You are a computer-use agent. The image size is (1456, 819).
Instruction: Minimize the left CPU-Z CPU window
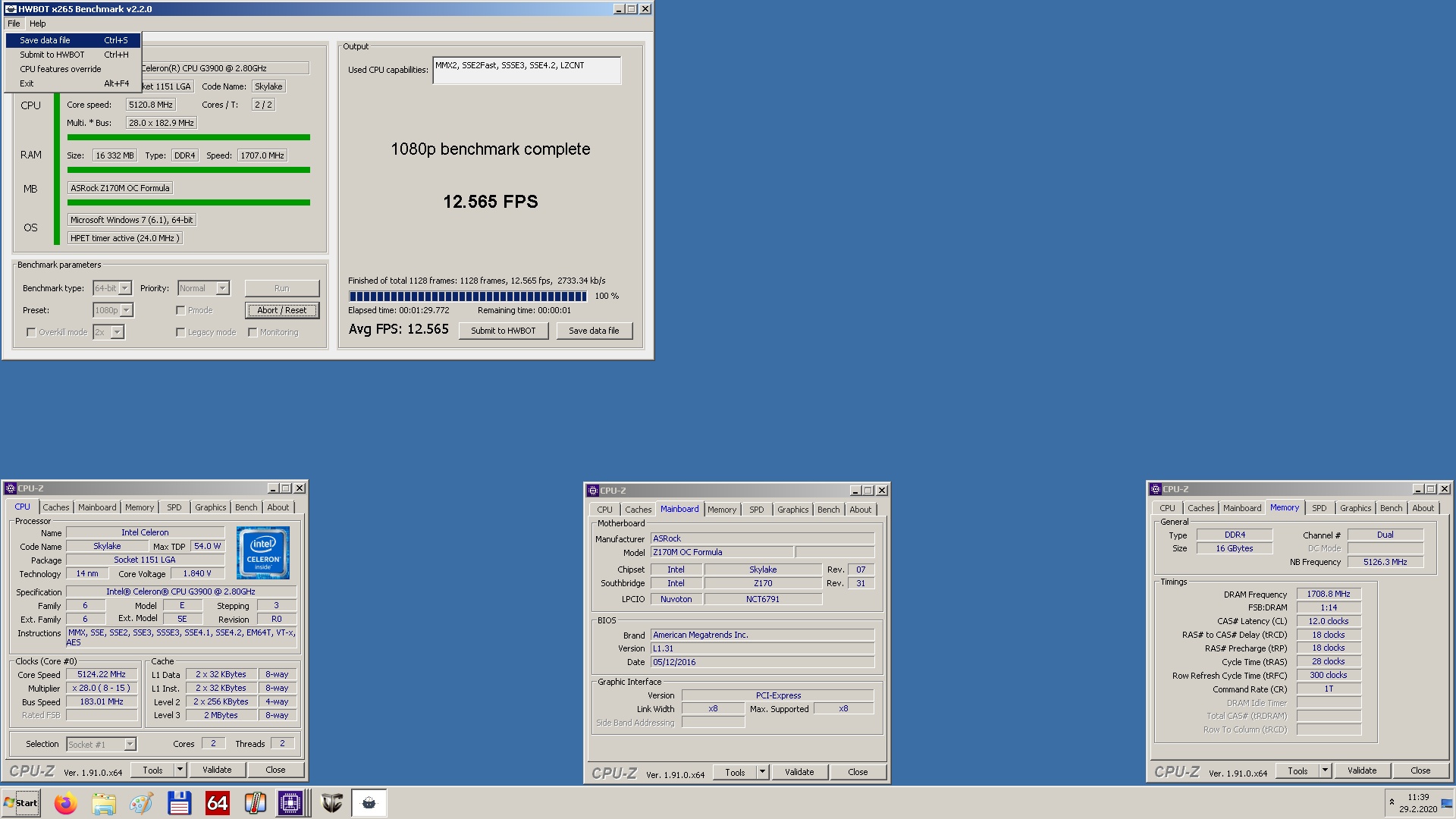click(x=273, y=488)
